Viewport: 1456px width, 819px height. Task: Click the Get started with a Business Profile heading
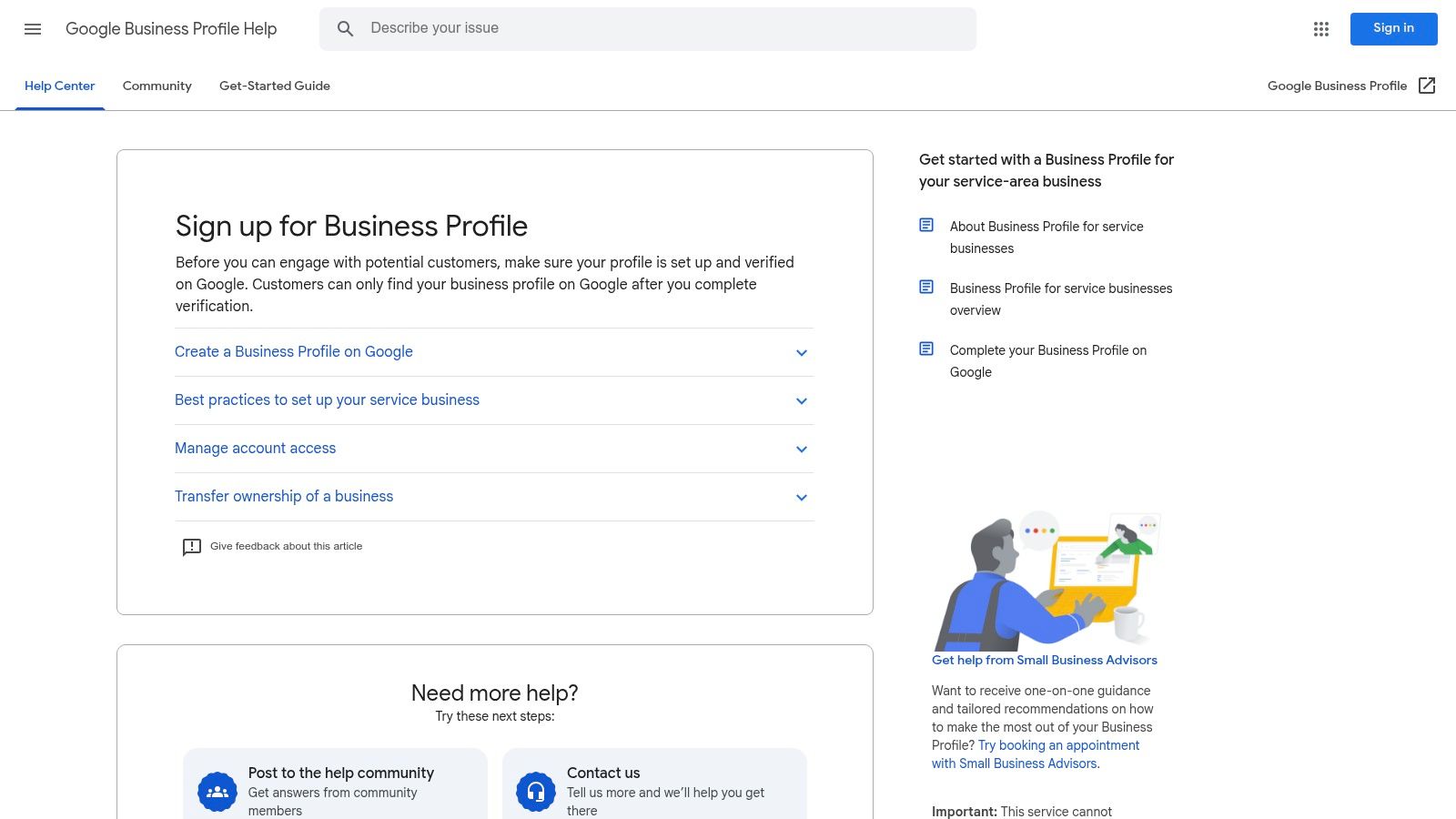click(1046, 170)
